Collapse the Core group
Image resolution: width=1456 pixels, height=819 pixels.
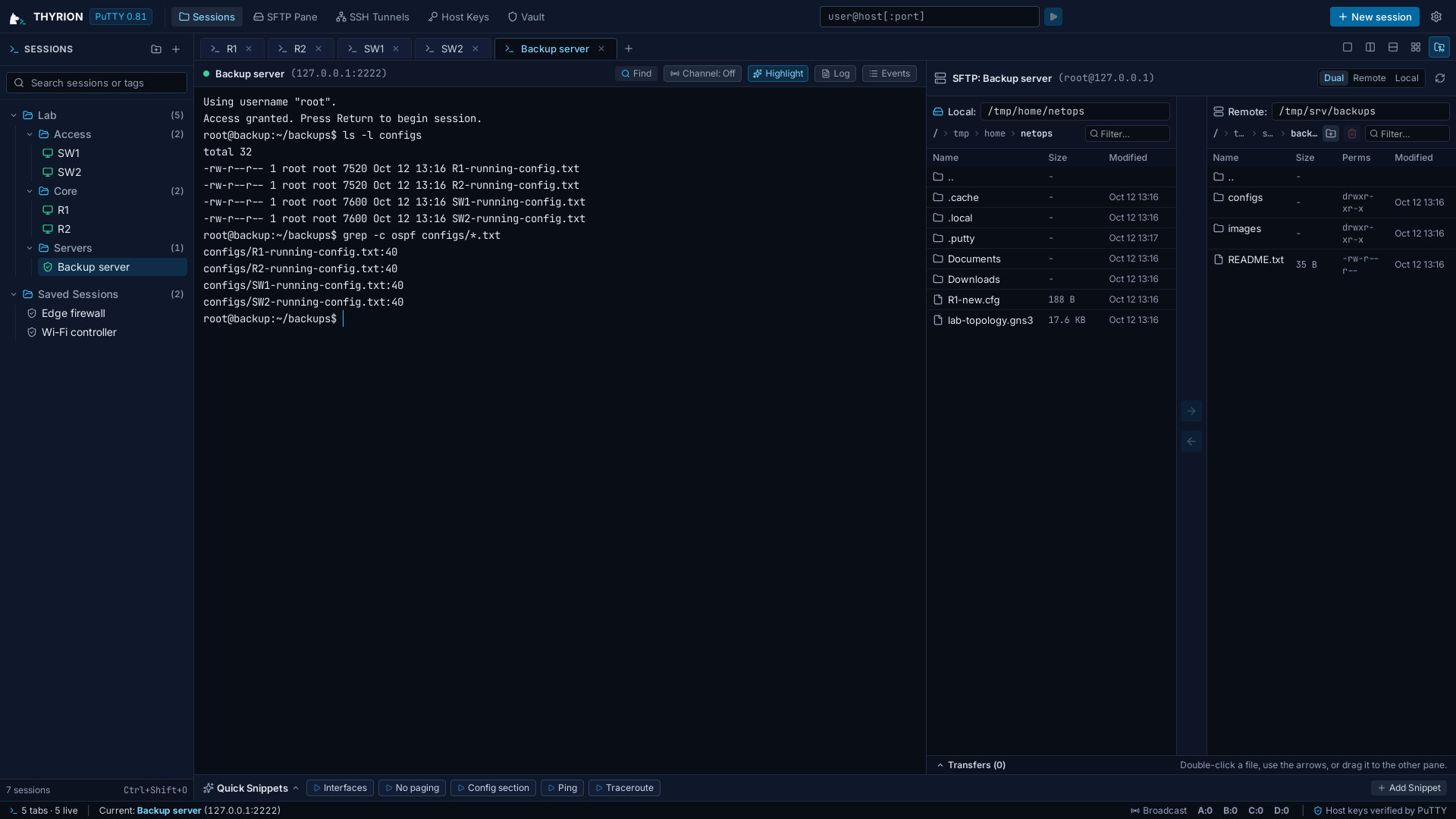tap(30, 191)
